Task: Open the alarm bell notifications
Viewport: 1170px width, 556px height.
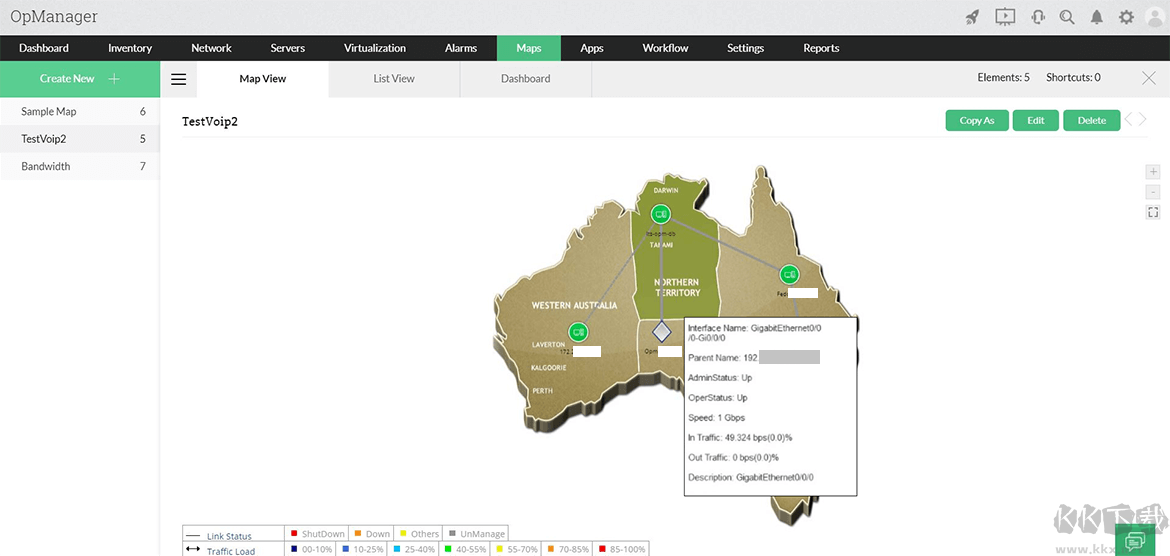Action: click(1096, 17)
